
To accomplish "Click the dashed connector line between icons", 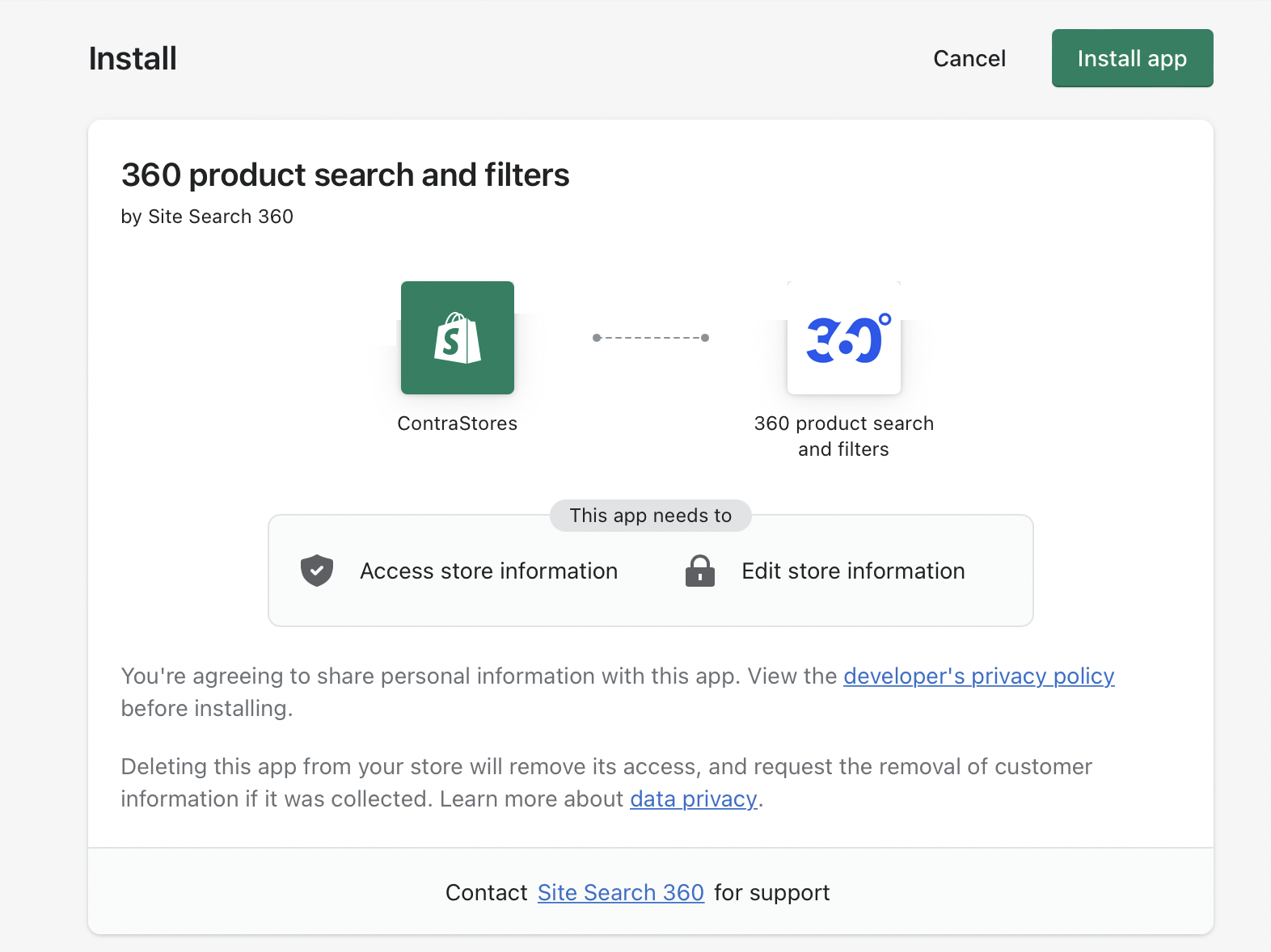I will 651,338.
